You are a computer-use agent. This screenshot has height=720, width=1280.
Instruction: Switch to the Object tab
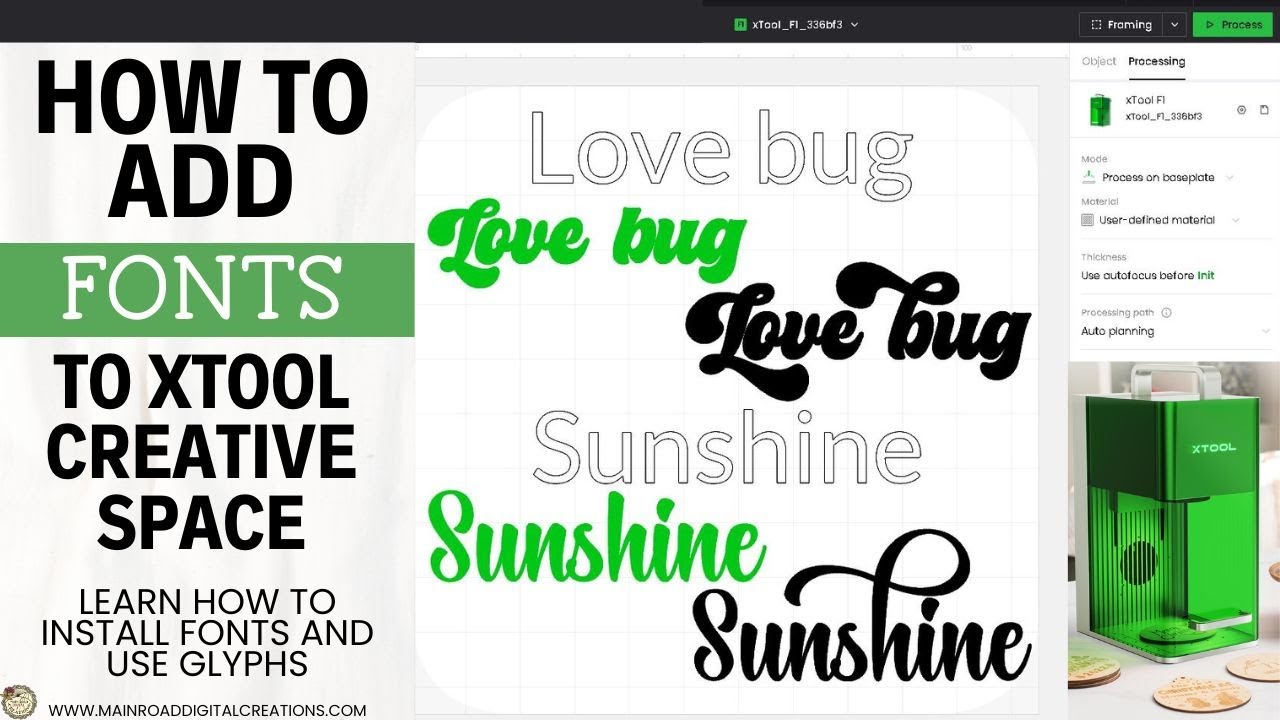(1099, 61)
